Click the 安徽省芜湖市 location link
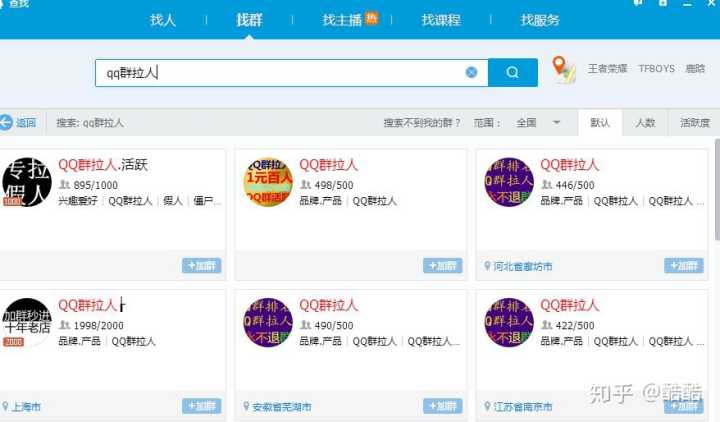Screen dimensions: 720x422 281,406
